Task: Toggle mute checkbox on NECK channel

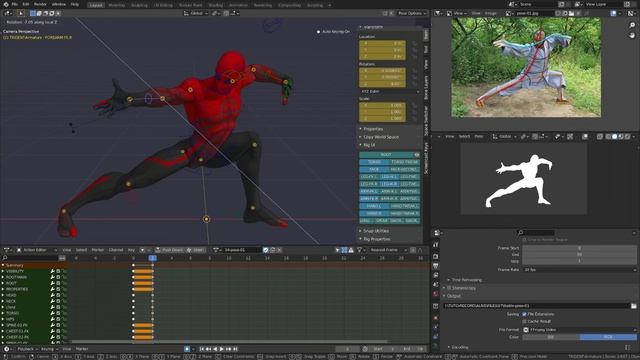Action: [58, 301]
